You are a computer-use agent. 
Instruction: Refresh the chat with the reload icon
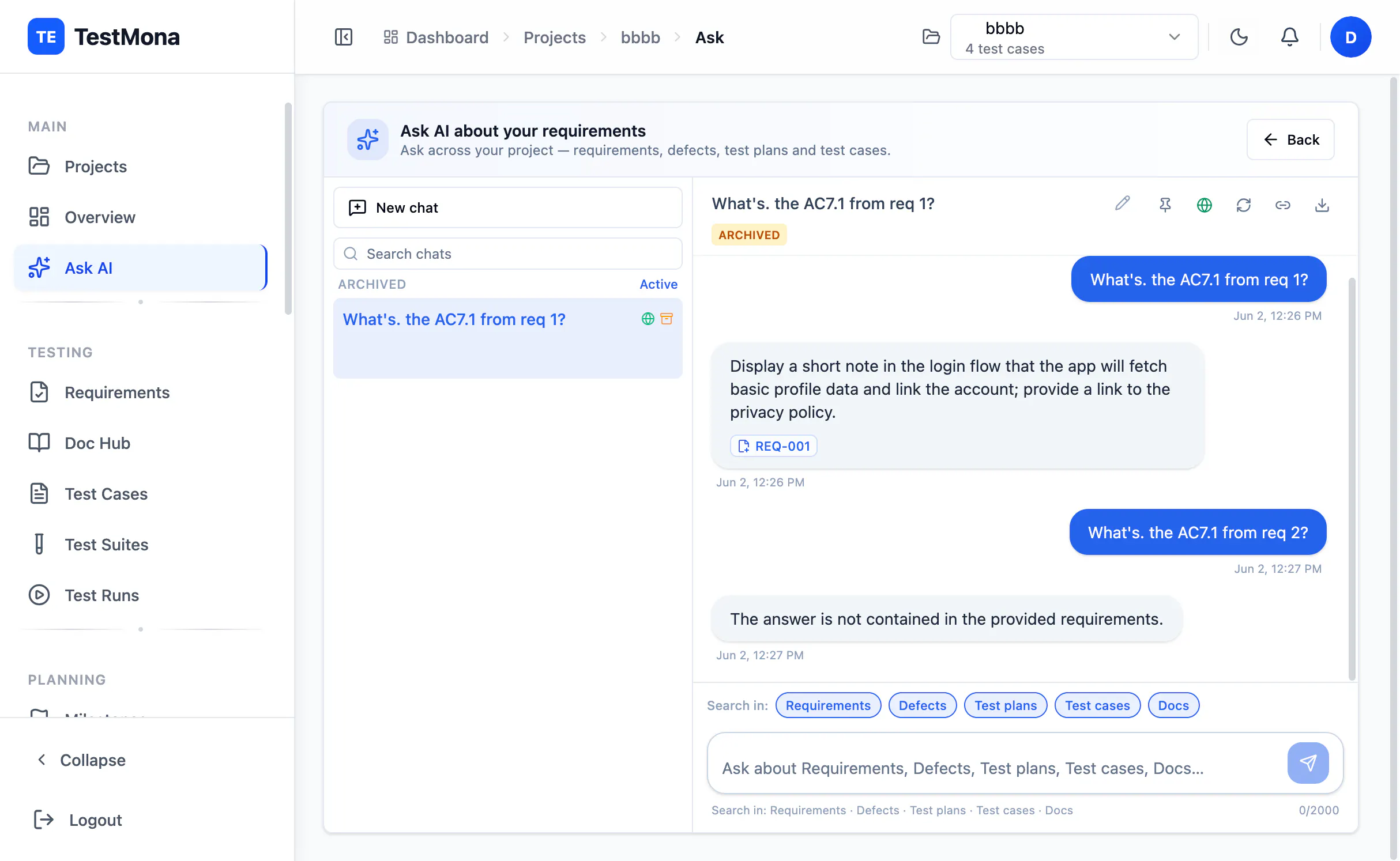[x=1243, y=205]
